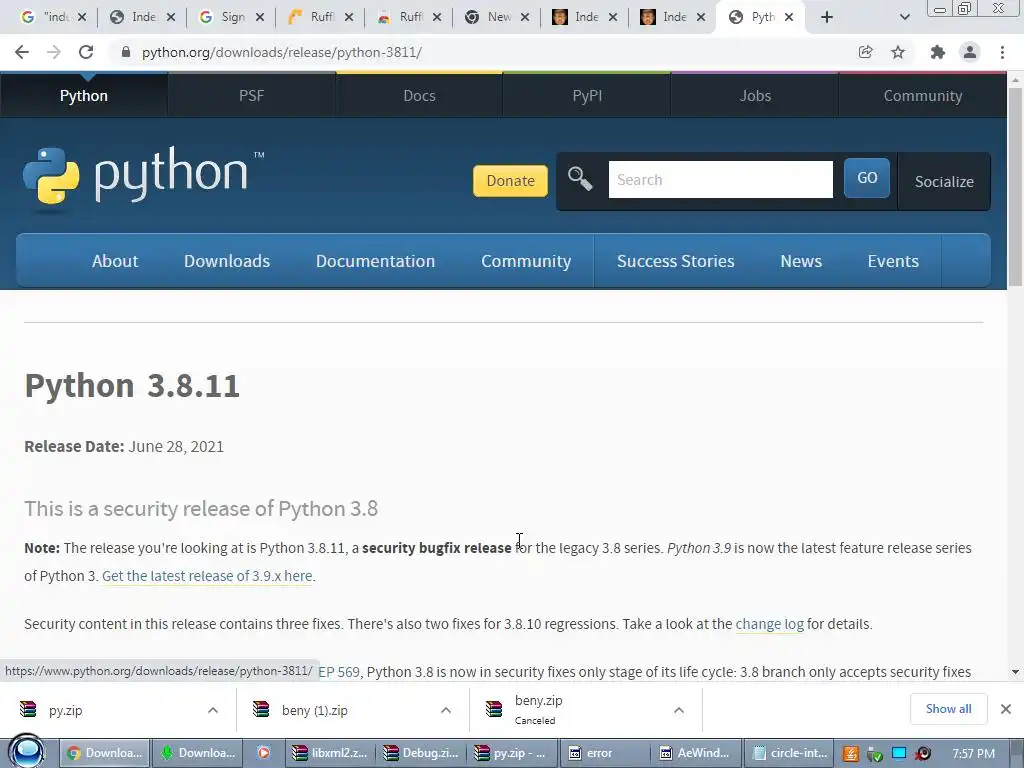The height and width of the screenshot is (768, 1024).
Task: Click the yellow Donate button
Action: (x=510, y=181)
